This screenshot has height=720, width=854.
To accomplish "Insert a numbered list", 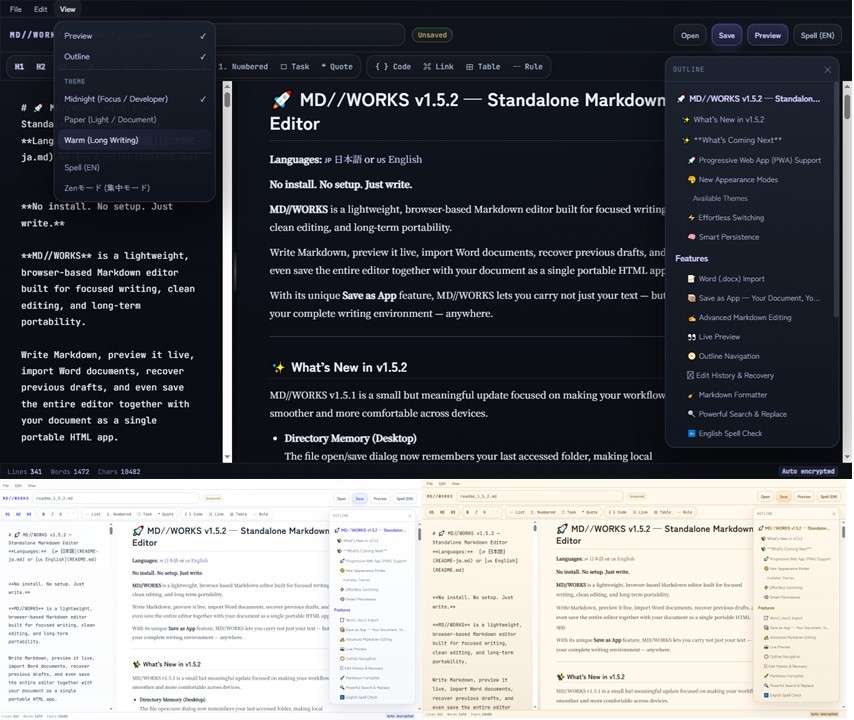I will coord(243,66).
